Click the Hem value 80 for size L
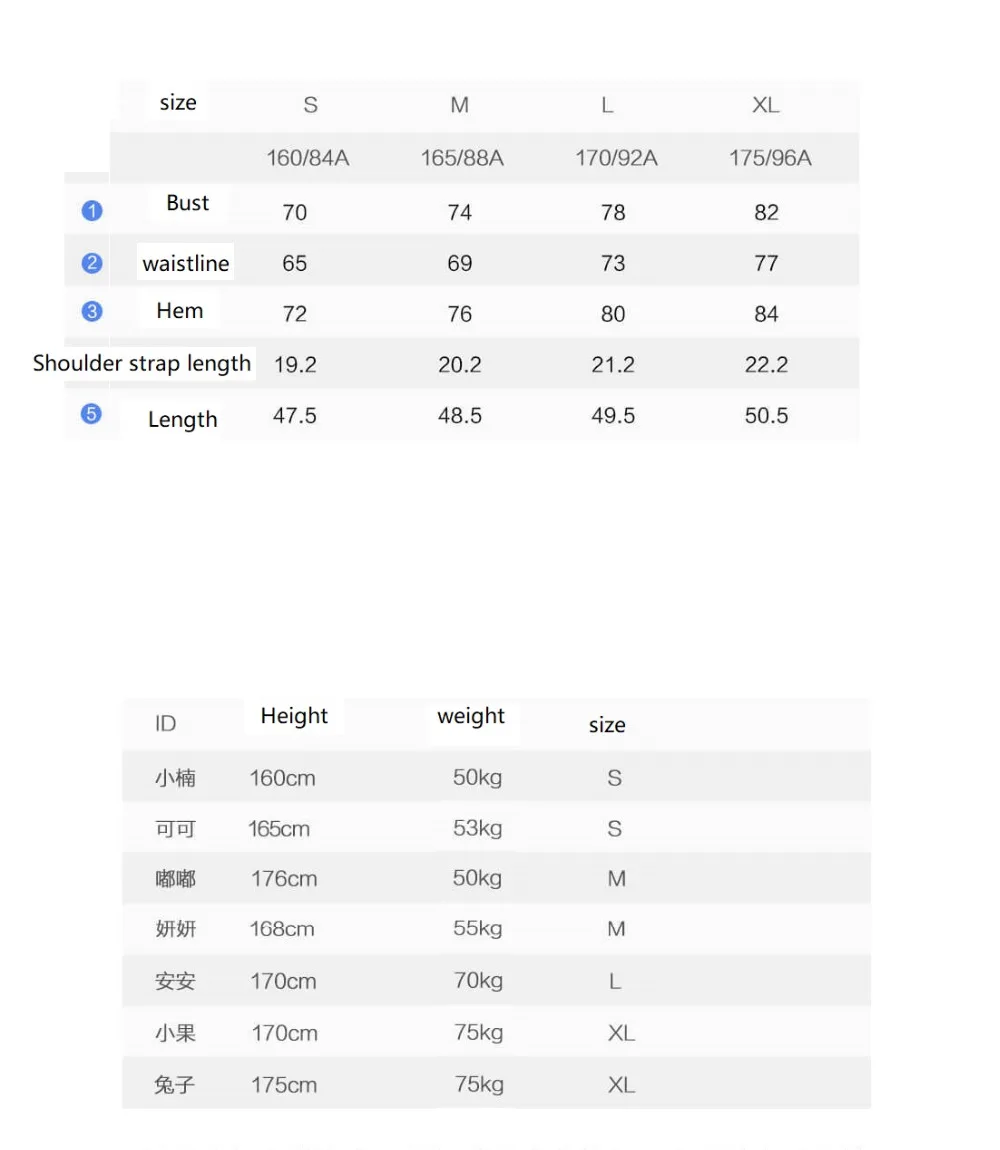Viewport: 1000px width, 1150px height. [x=613, y=314]
